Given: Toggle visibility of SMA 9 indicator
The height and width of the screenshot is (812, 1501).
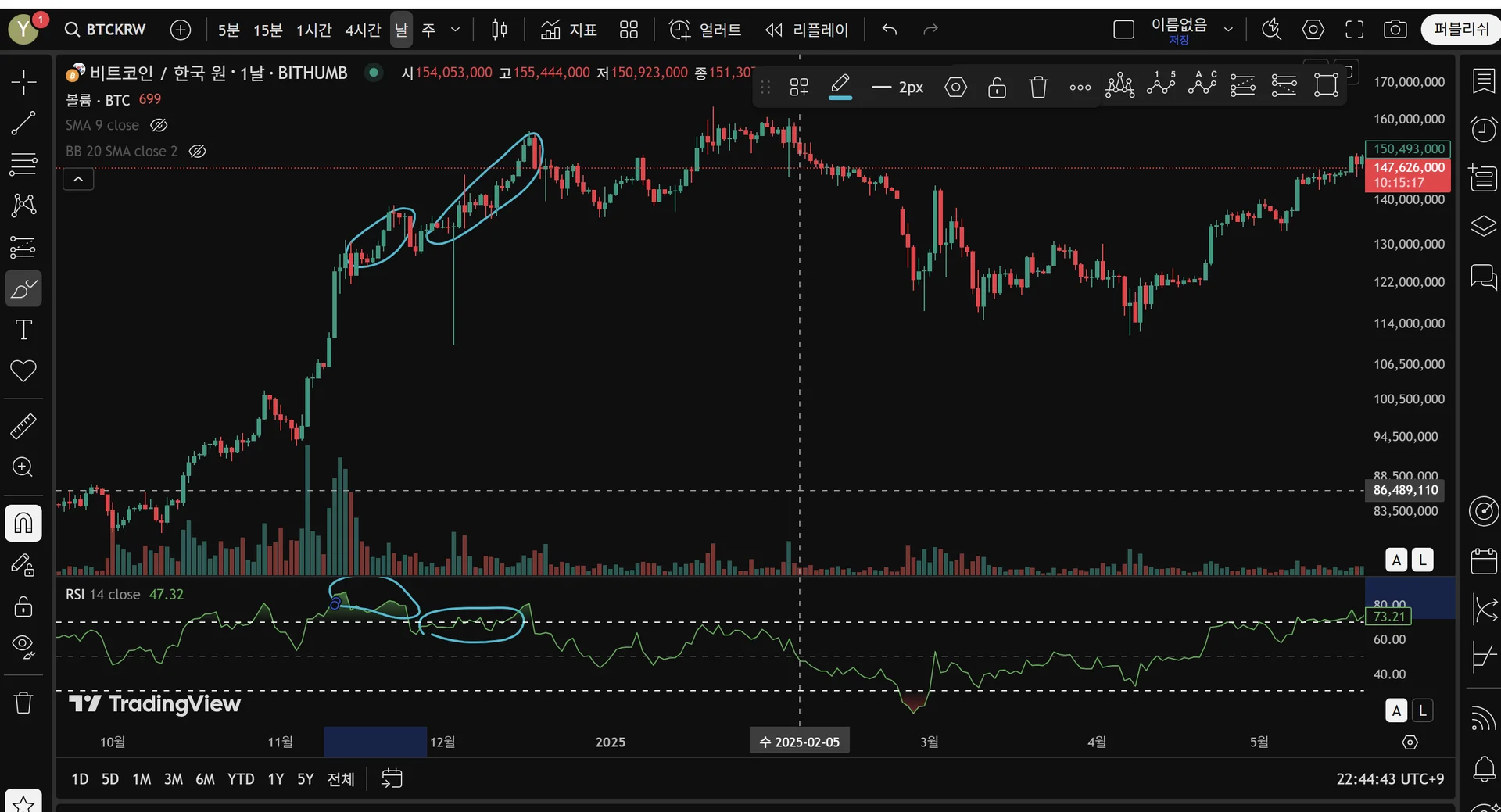Looking at the screenshot, I should (x=159, y=125).
